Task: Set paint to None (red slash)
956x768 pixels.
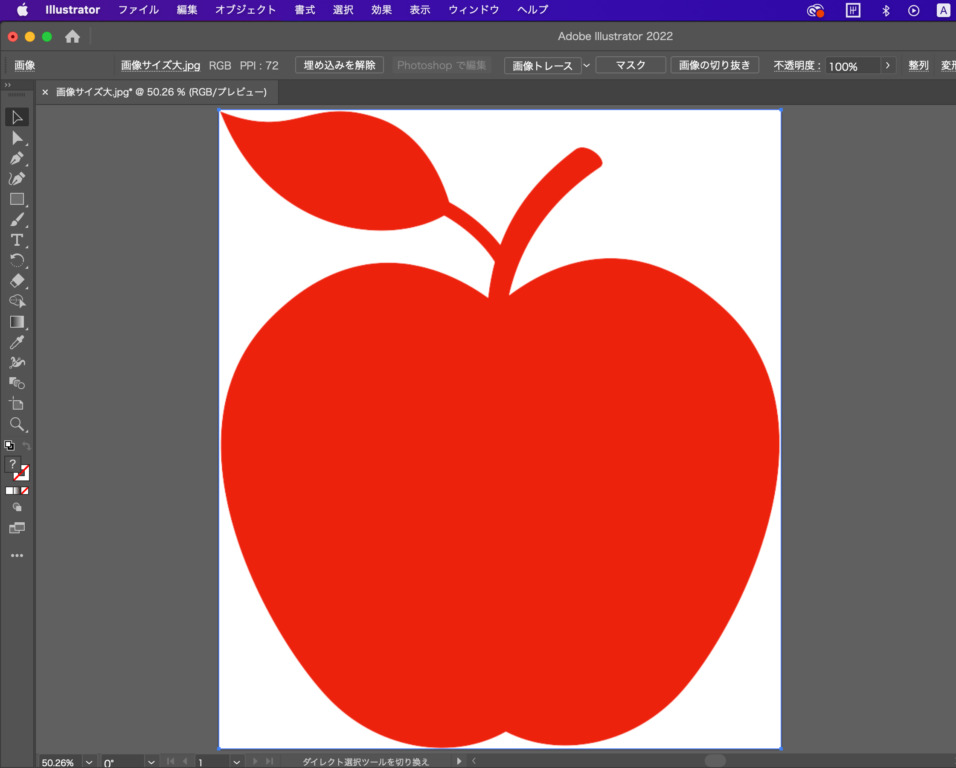Action: (x=24, y=491)
